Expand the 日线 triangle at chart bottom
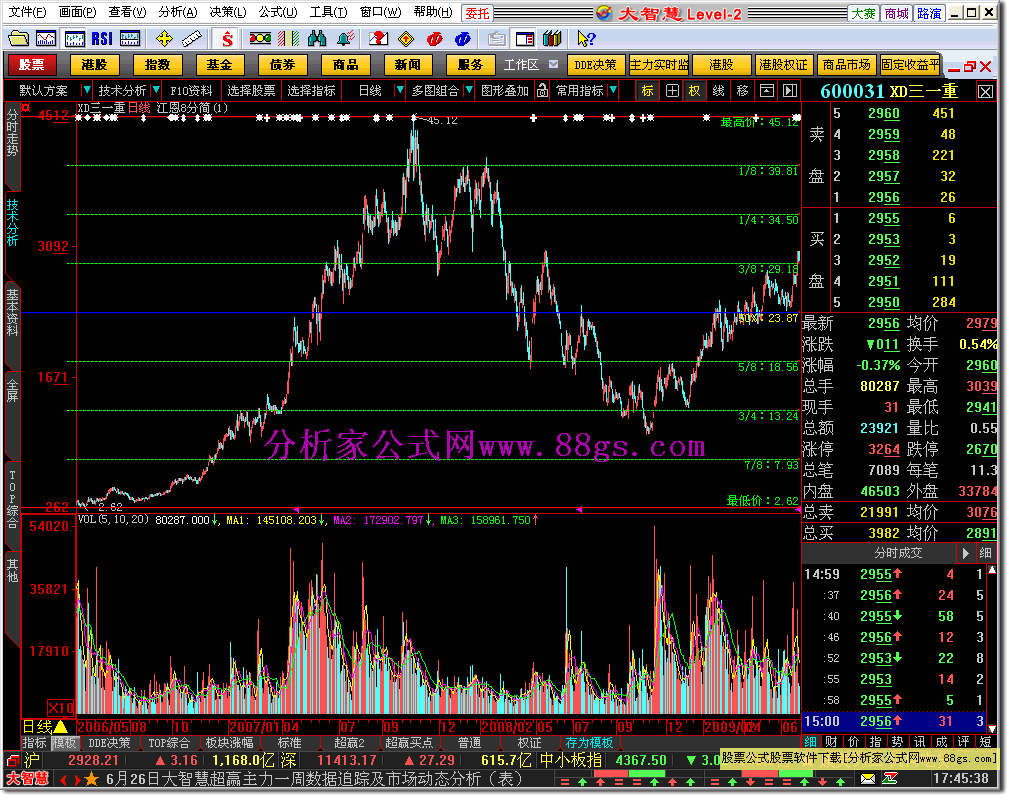 tap(61, 727)
